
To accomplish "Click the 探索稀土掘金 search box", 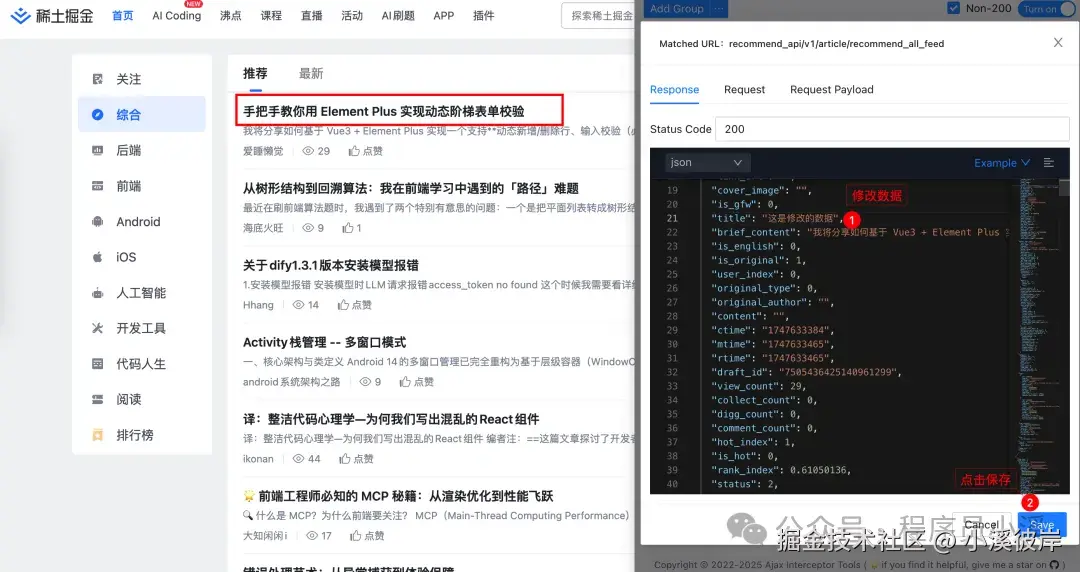I will (x=598, y=16).
